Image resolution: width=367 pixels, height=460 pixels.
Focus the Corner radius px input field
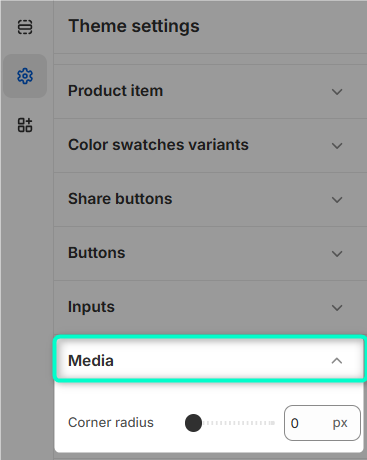pos(322,423)
